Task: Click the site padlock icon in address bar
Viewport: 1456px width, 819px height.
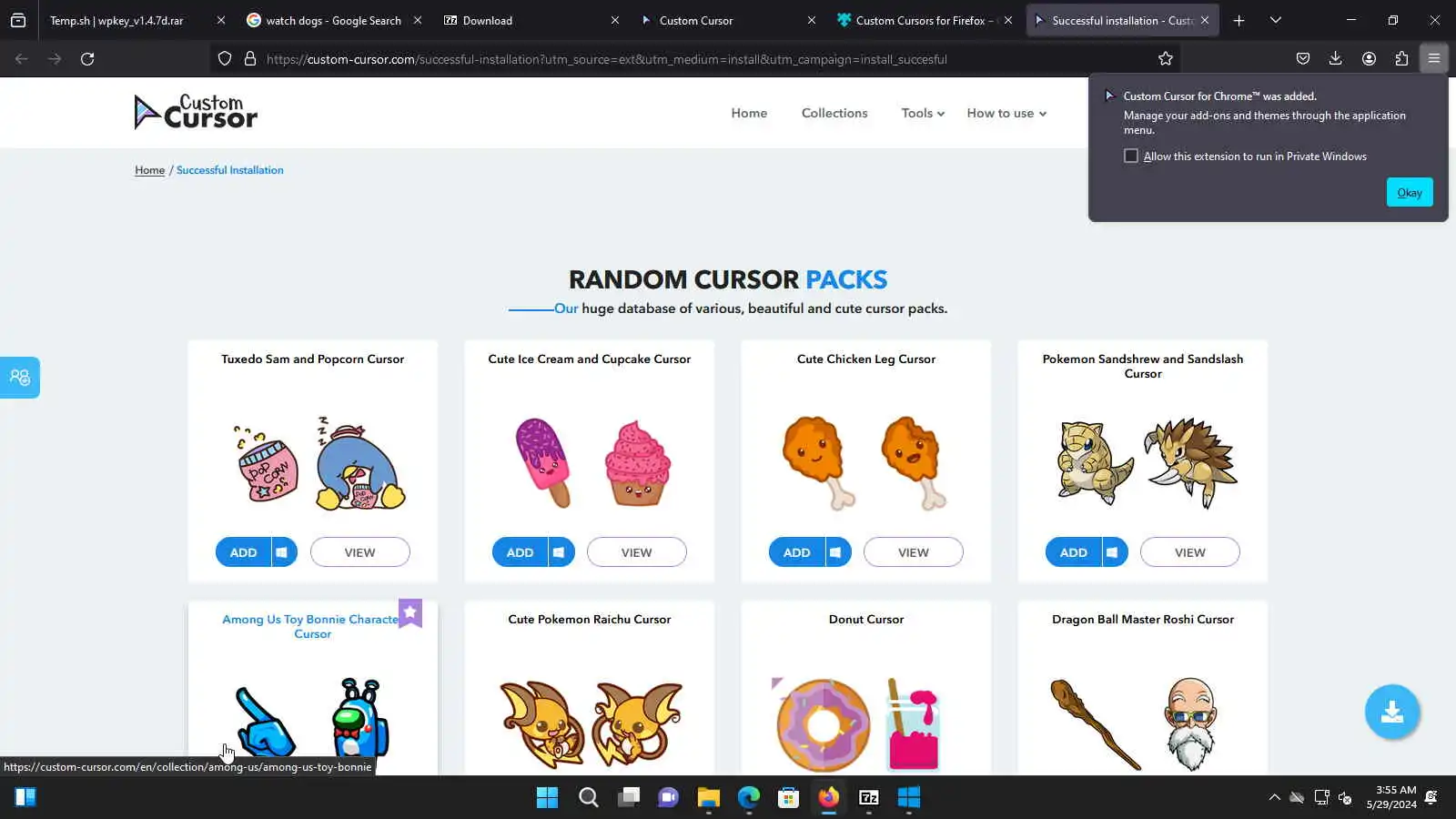Action: (250, 58)
